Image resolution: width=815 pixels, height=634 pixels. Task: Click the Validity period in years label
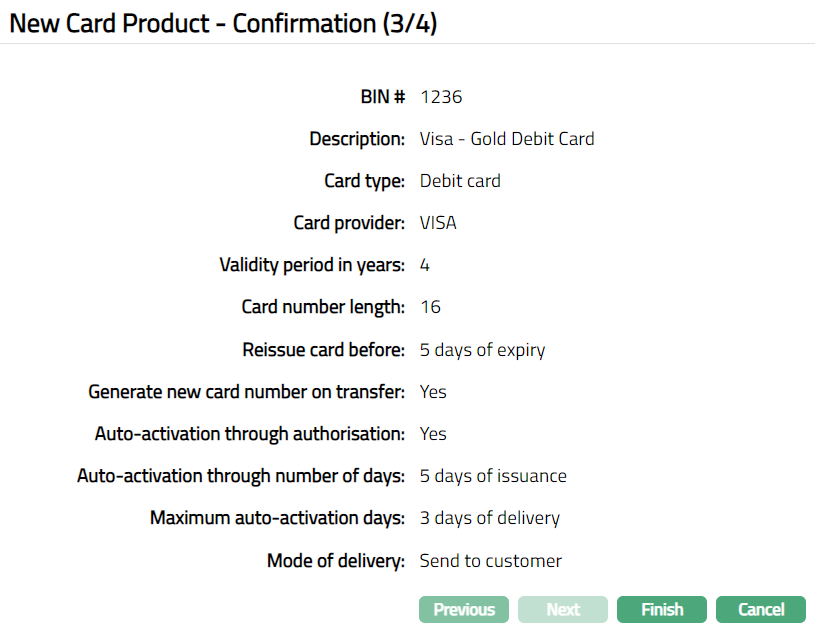click(312, 265)
